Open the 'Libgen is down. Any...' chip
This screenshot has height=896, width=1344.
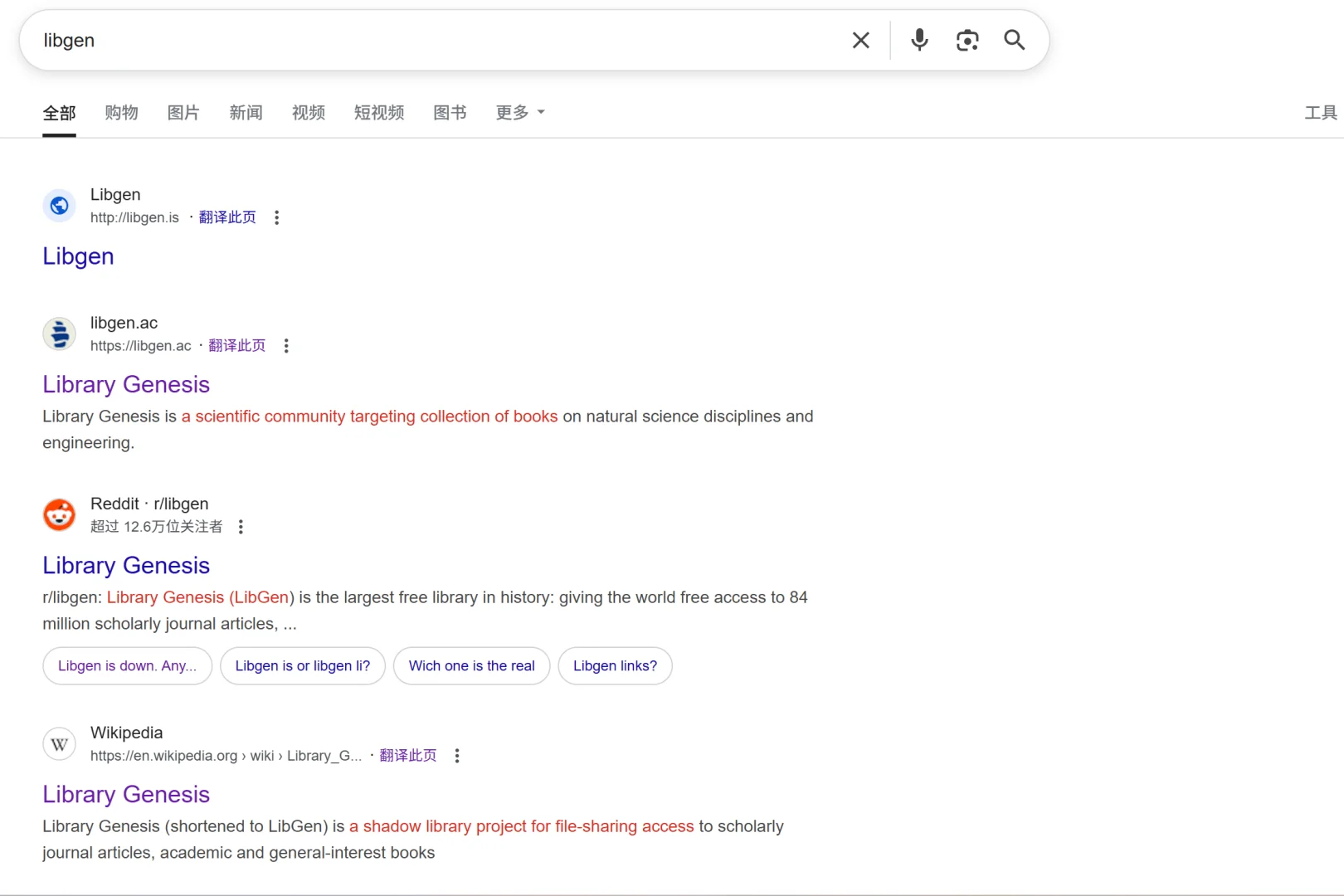127,666
